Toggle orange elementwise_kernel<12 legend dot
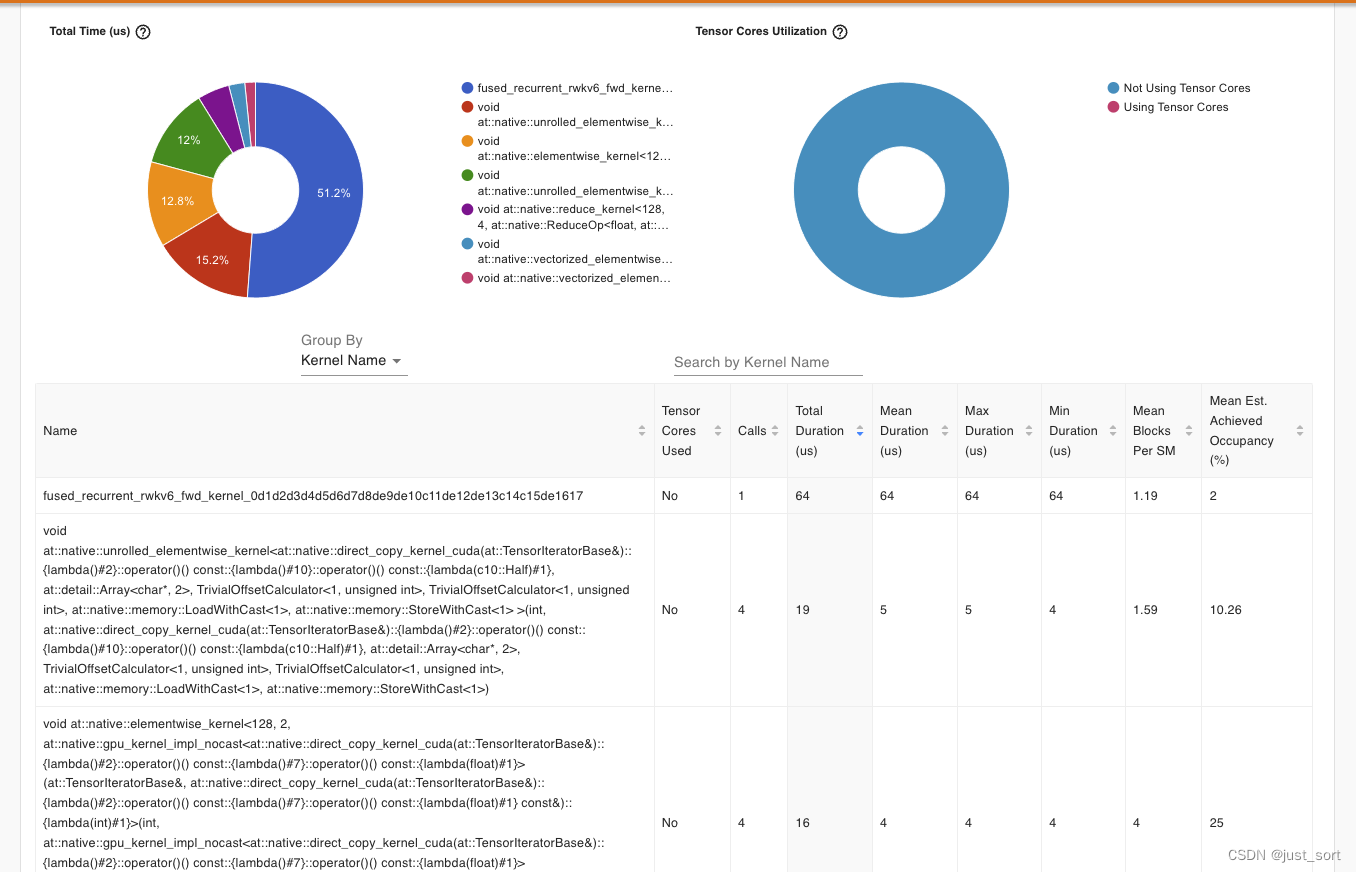Screen dimensions: 1356x872 [467, 141]
